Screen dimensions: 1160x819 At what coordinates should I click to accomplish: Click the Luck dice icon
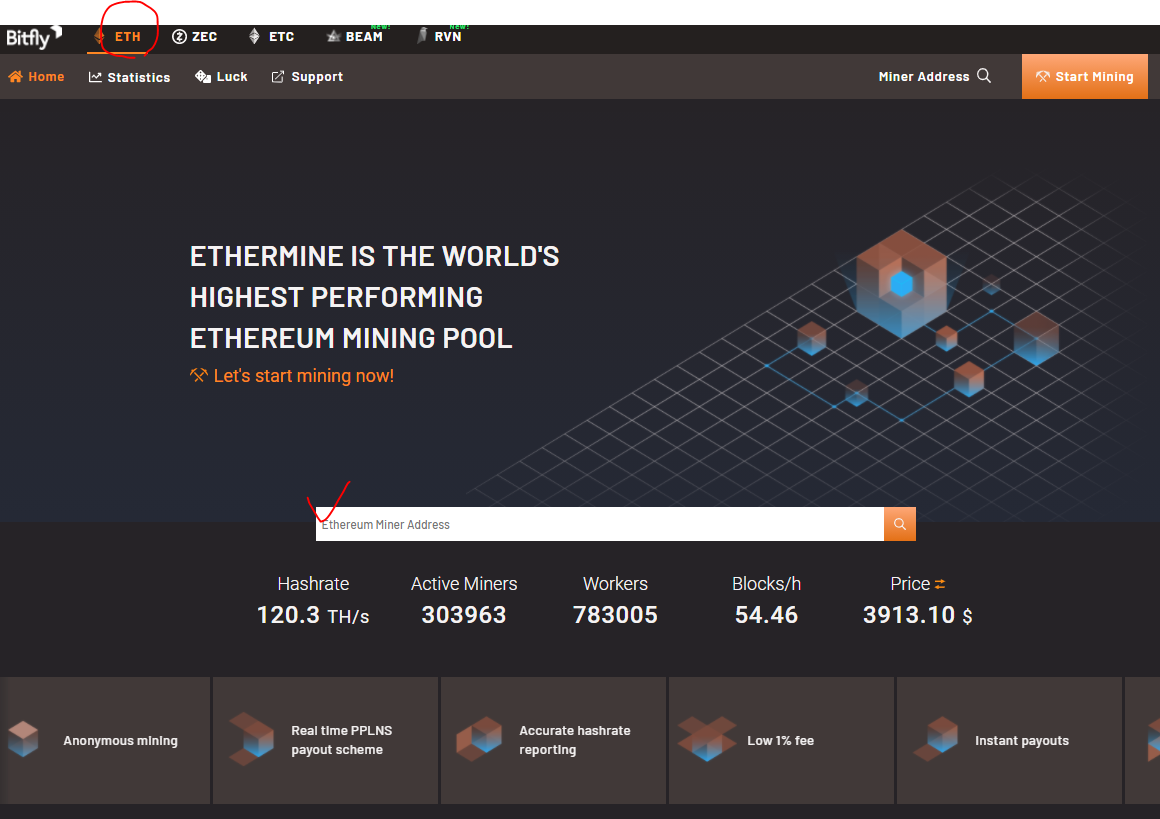(x=203, y=76)
